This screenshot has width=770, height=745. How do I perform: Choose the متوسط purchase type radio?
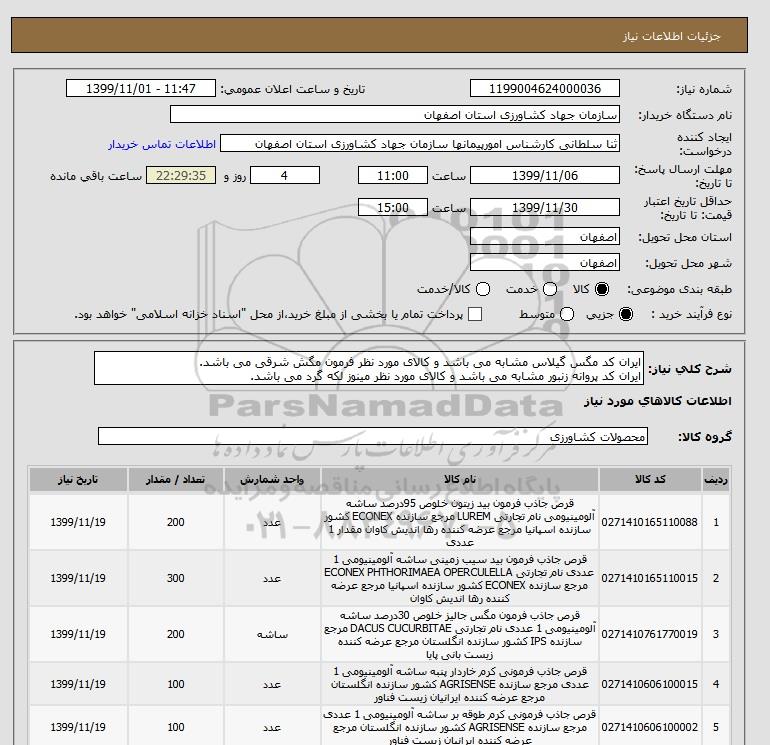click(567, 314)
